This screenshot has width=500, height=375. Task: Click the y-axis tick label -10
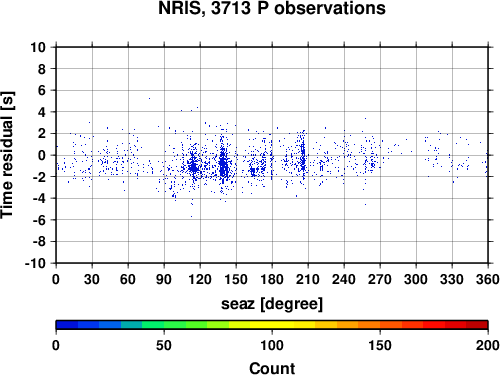[35, 263]
